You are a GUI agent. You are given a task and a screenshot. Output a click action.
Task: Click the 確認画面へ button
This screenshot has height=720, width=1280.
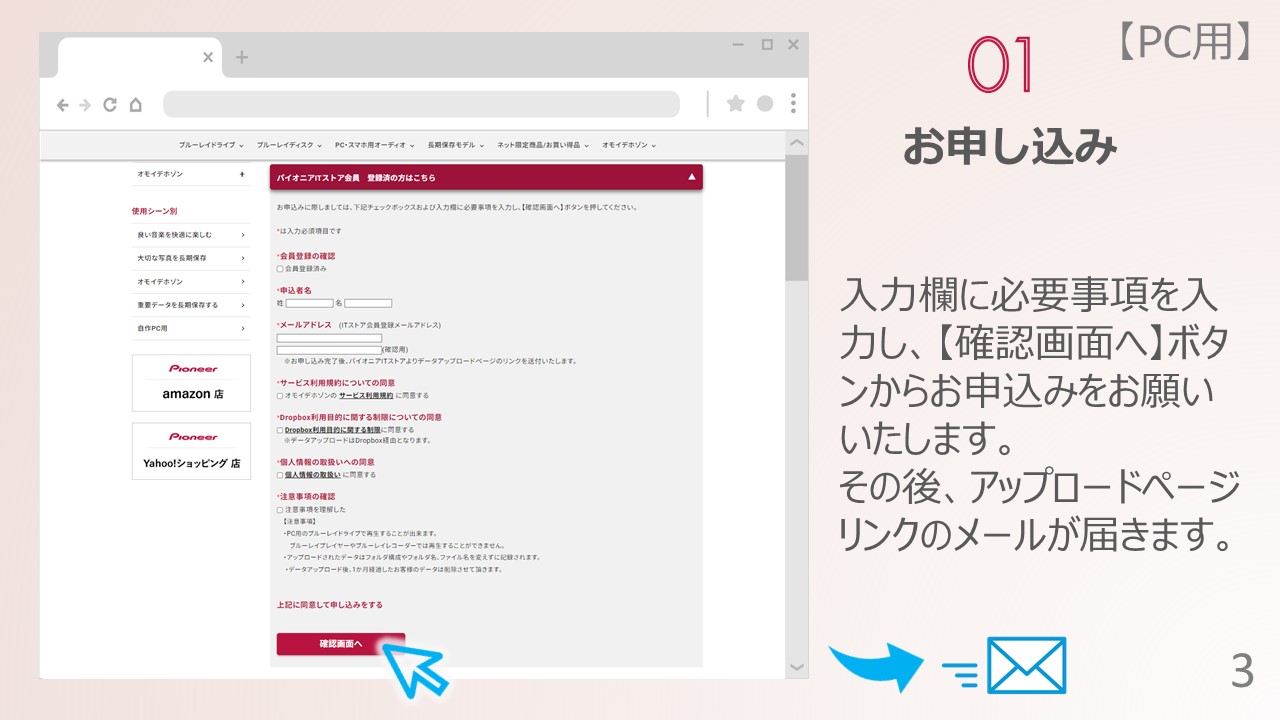[x=341, y=644]
